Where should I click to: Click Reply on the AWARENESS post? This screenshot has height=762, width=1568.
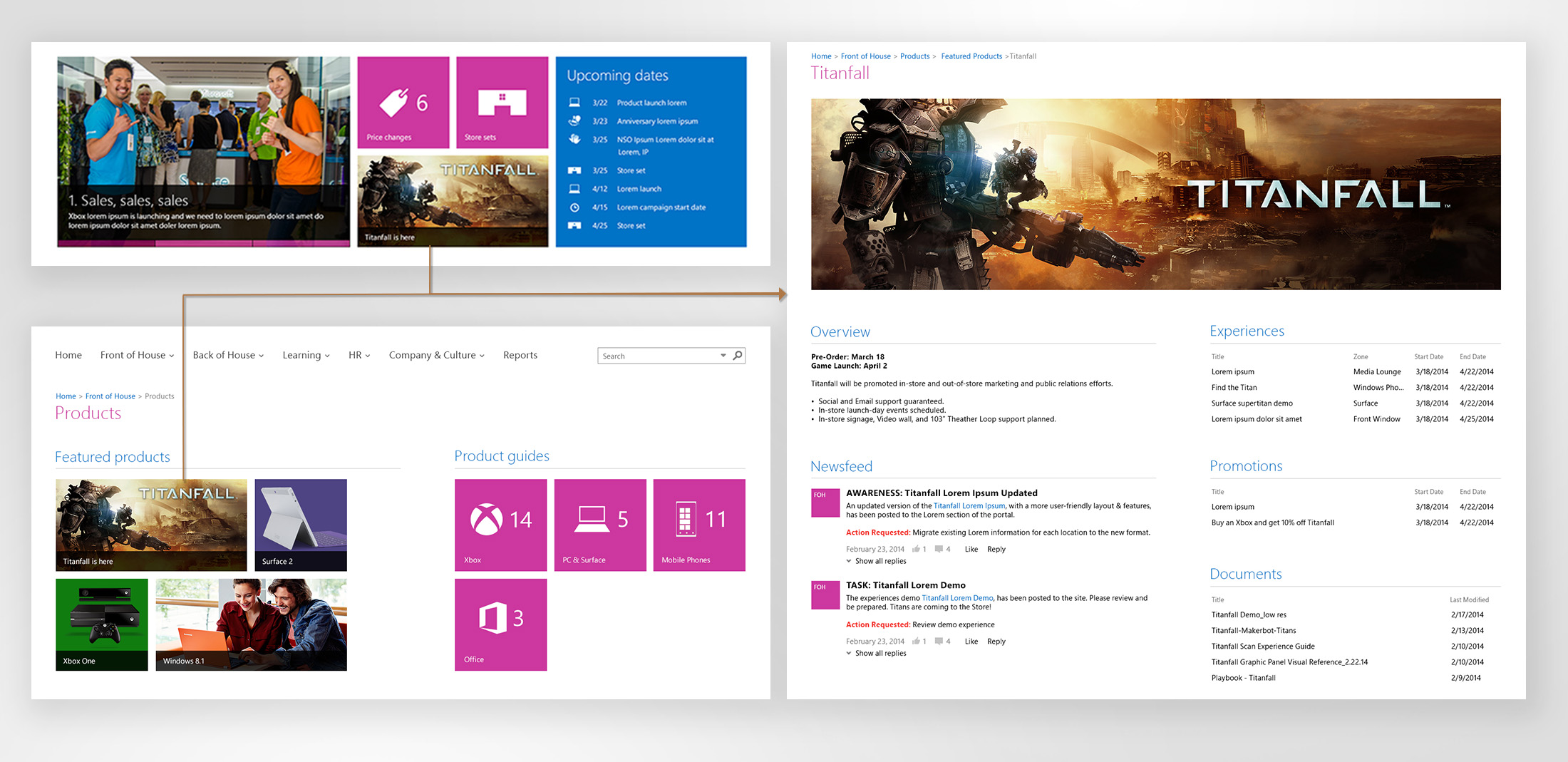coord(996,549)
